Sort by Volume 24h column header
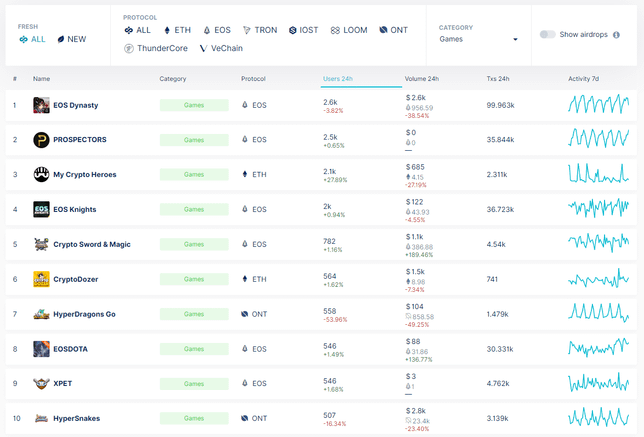 421,78
